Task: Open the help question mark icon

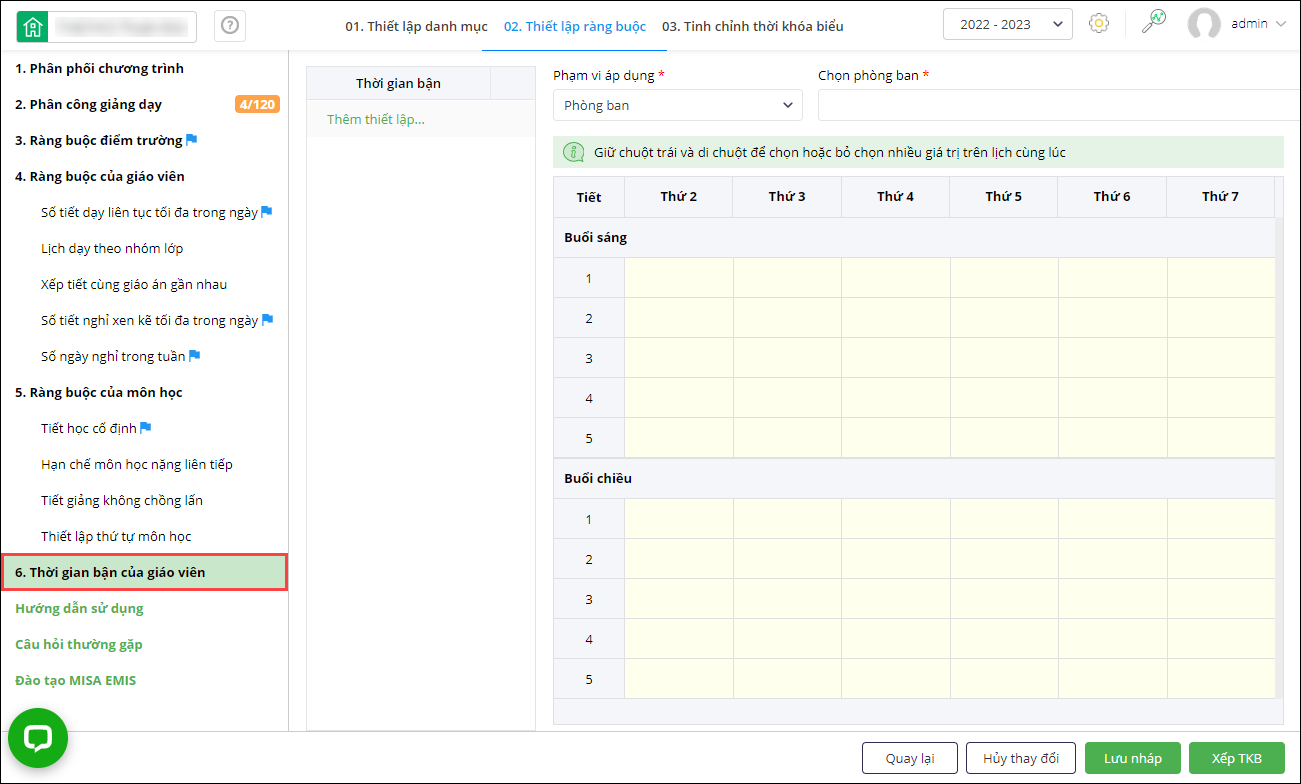Action: pos(230,26)
